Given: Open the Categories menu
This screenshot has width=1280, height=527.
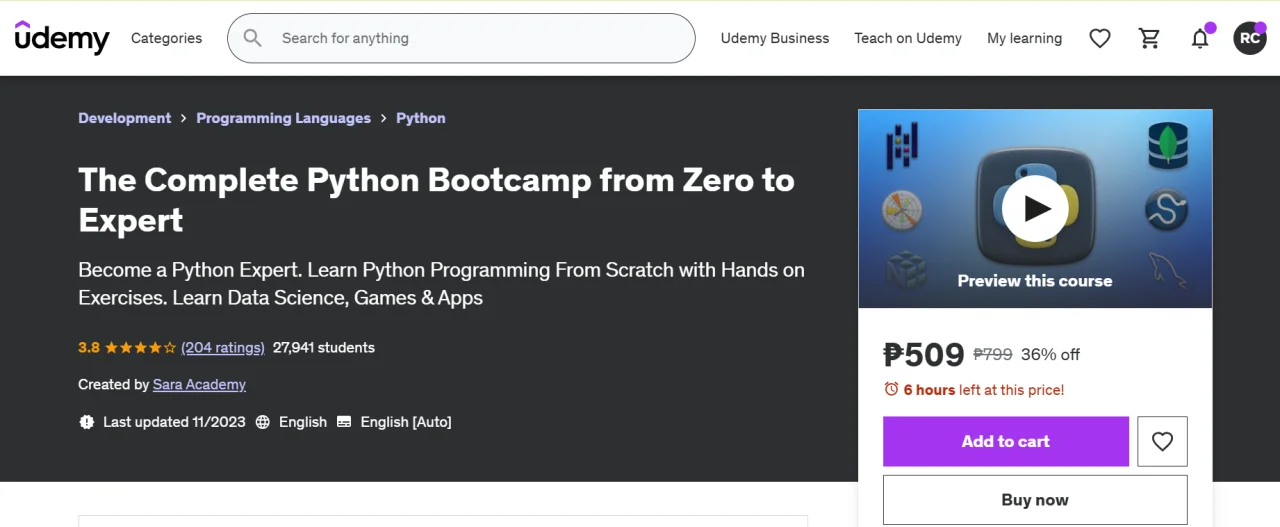Looking at the screenshot, I should tap(166, 38).
